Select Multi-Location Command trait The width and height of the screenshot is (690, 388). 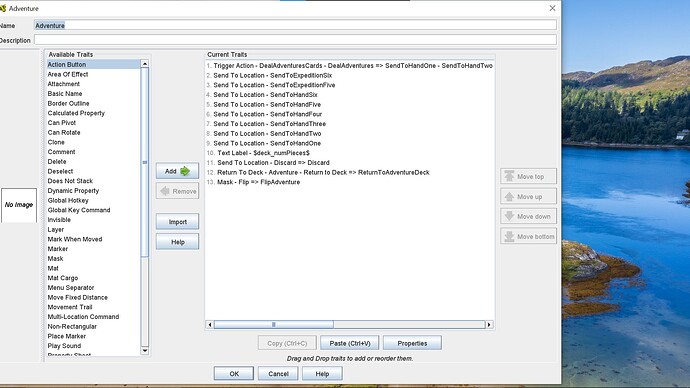tap(93, 317)
